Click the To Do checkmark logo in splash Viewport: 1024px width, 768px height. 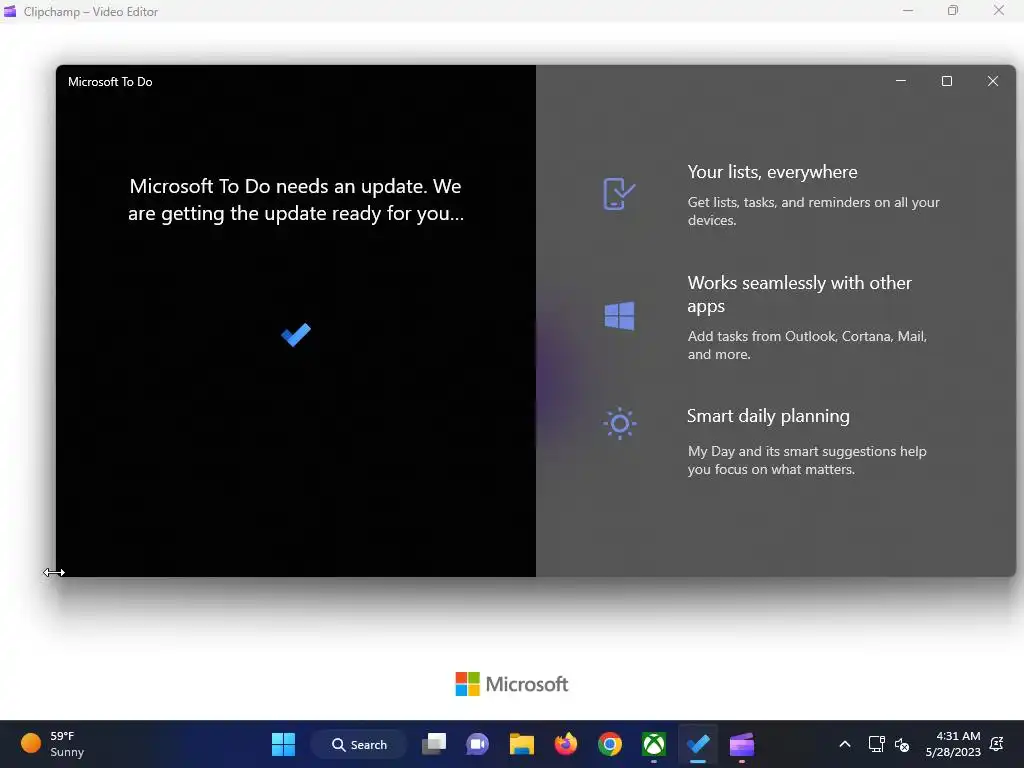coord(296,335)
